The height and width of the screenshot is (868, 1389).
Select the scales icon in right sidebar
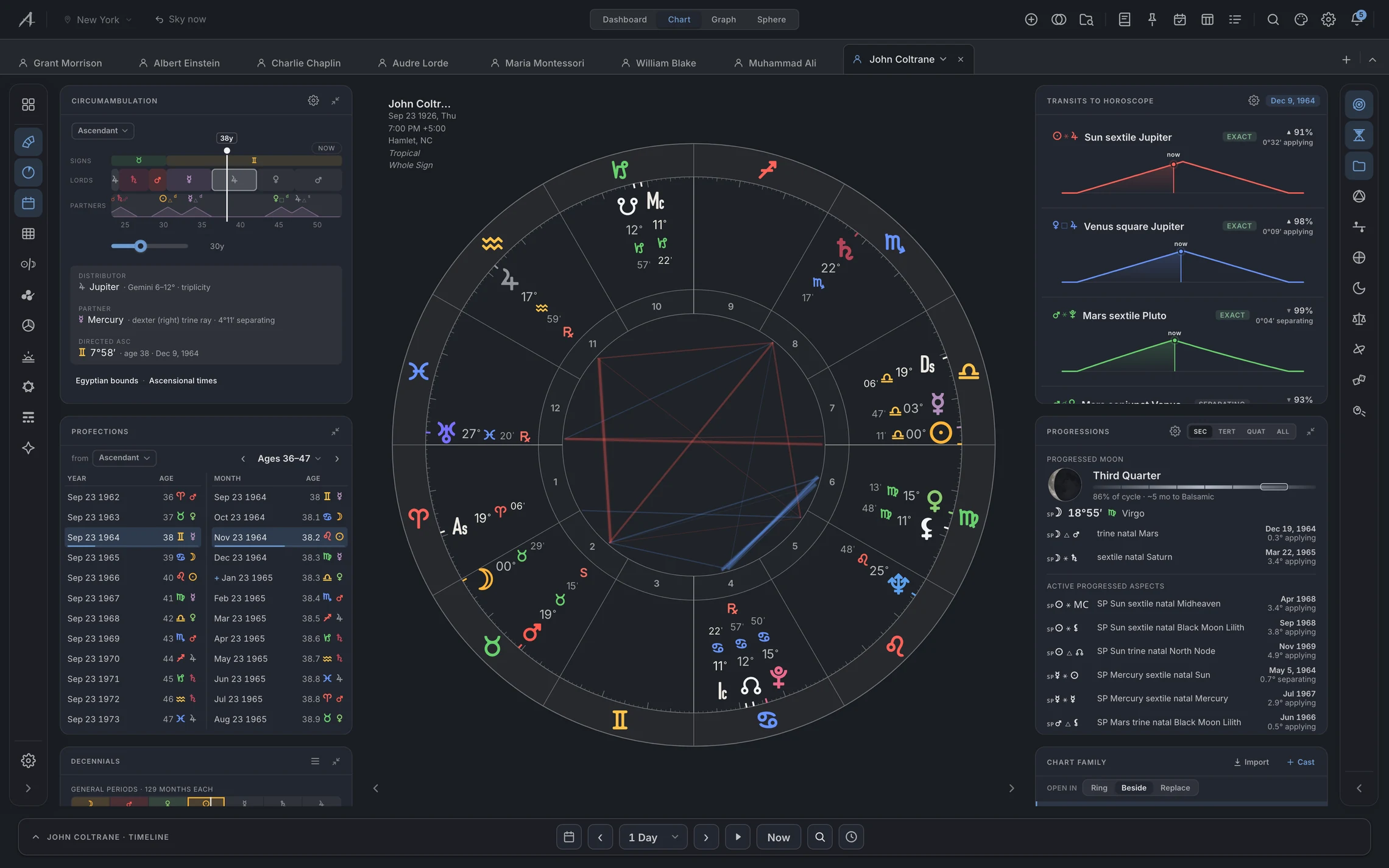(x=1359, y=319)
